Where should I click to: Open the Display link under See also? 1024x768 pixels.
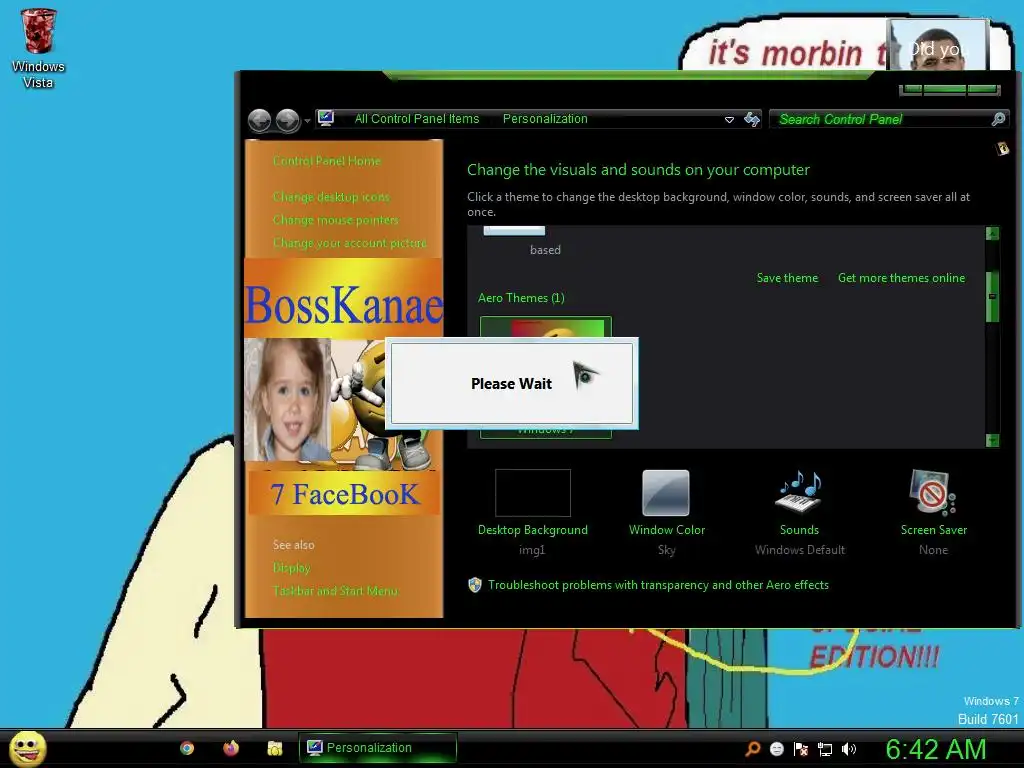(291, 568)
